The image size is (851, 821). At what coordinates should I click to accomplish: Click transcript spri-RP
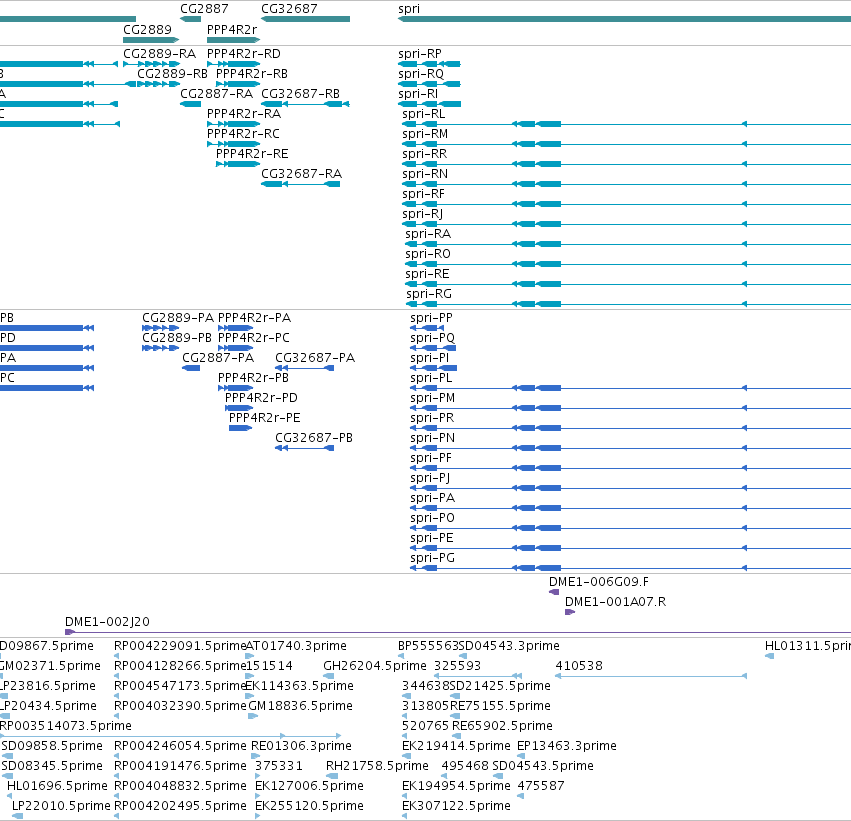pyautogui.click(x=420, y=54)
